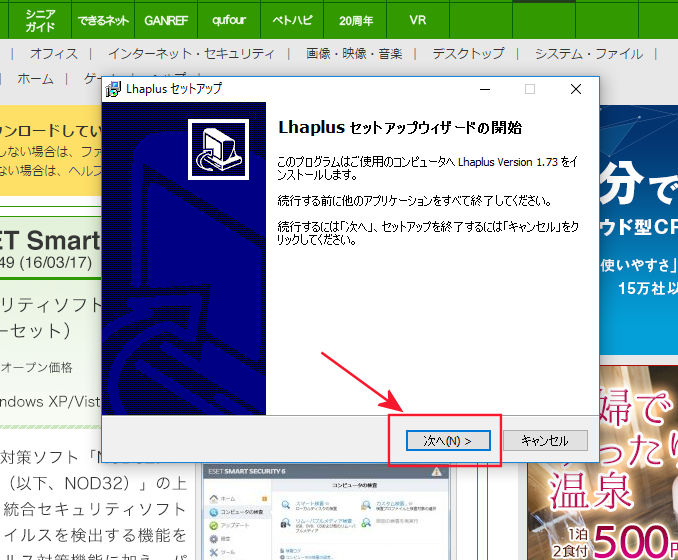The image size is (678, 560).
Task: Go to the オフィス category link
Action: click(x=54, y=54)
